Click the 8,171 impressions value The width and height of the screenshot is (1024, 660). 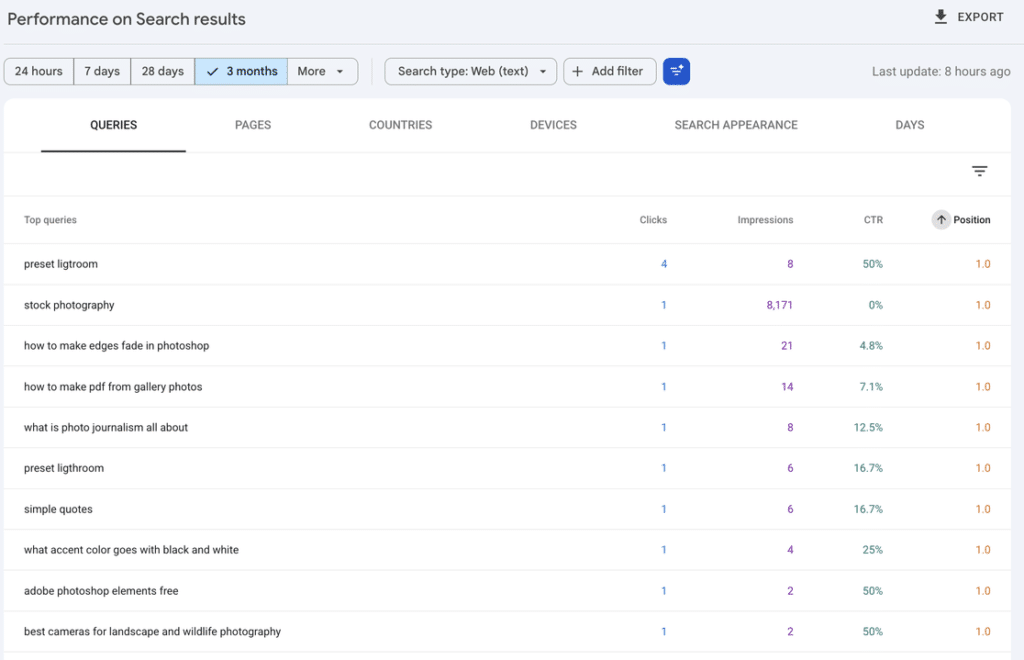pyautogui.click(x=780, y=305)
